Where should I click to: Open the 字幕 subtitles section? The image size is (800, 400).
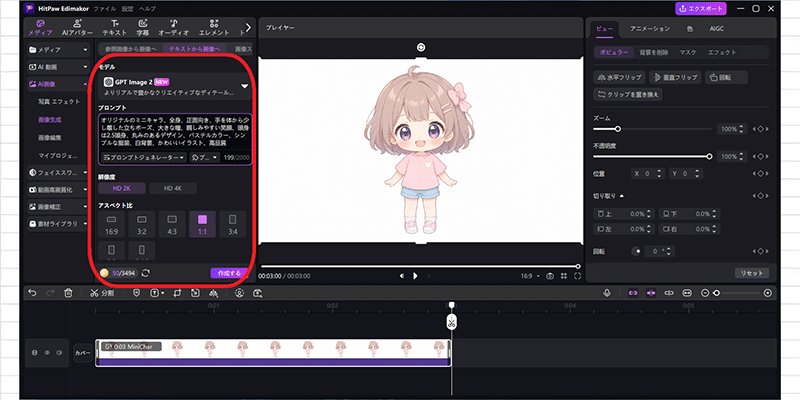click(142, 28)
